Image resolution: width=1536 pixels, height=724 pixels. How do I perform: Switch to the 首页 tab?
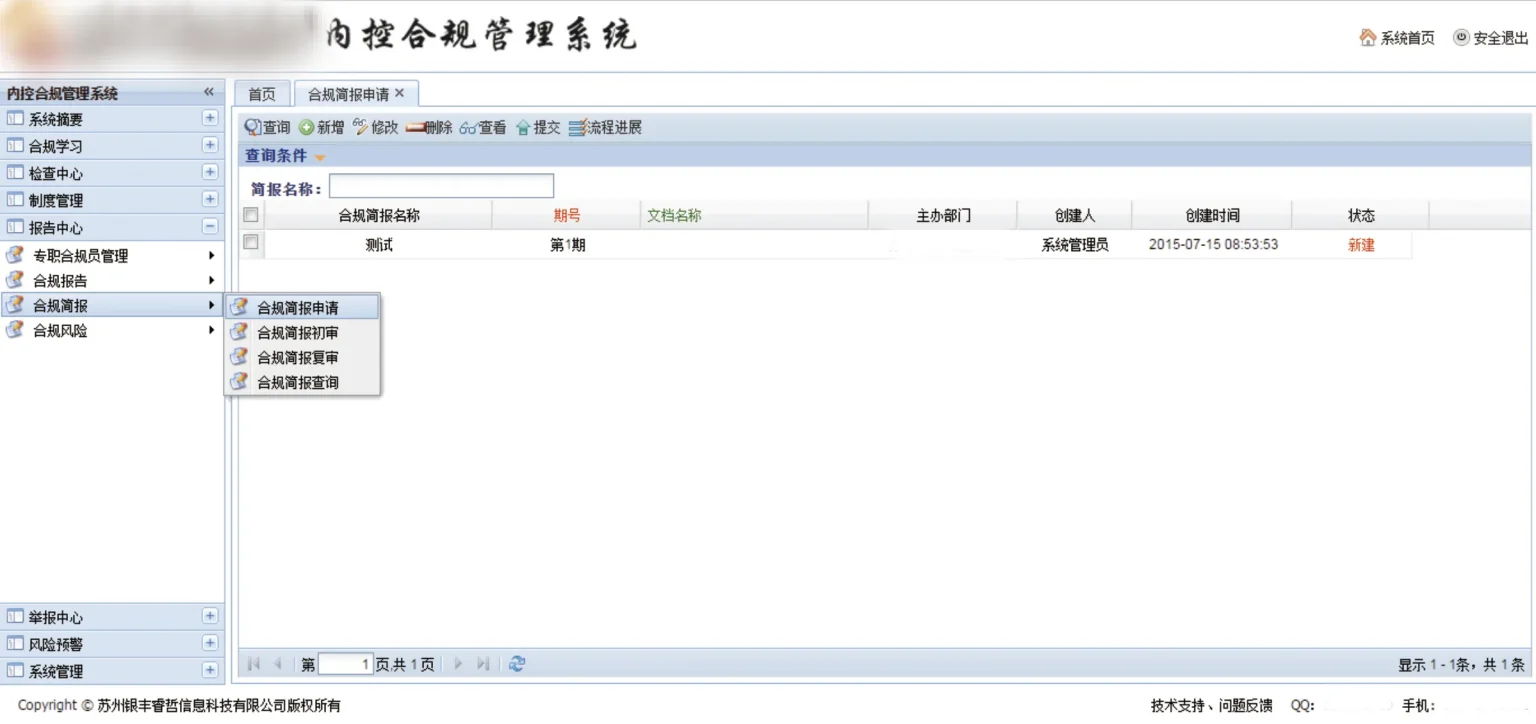coord(262,94)
